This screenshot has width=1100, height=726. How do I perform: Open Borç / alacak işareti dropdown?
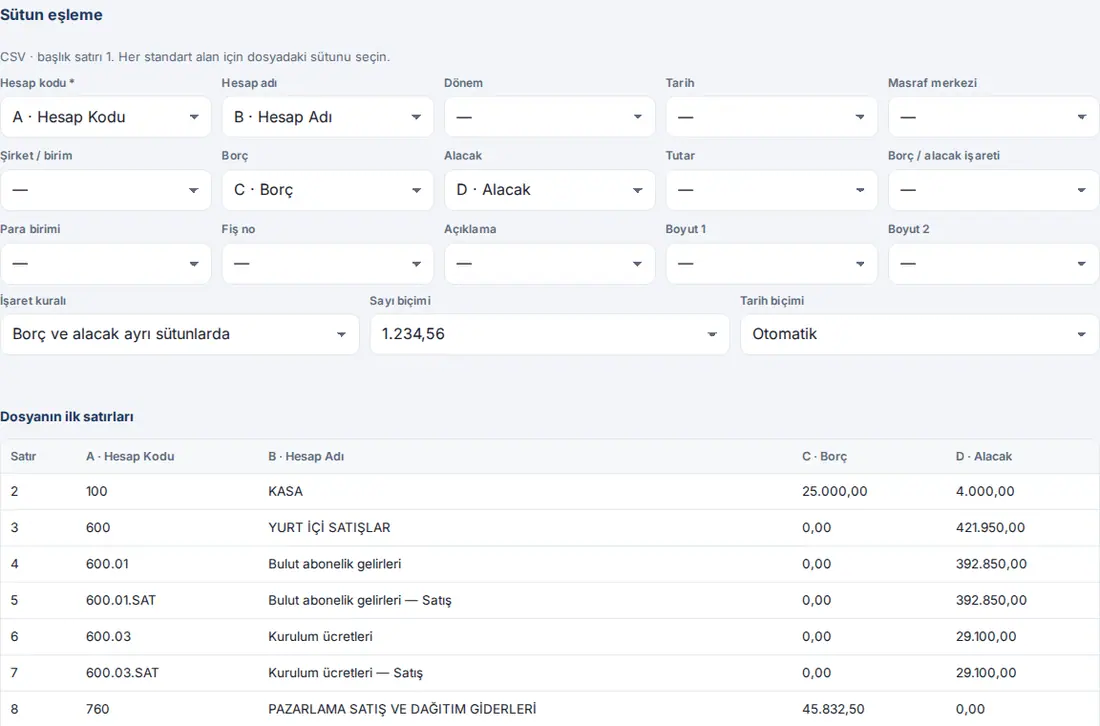pos(993,190)
